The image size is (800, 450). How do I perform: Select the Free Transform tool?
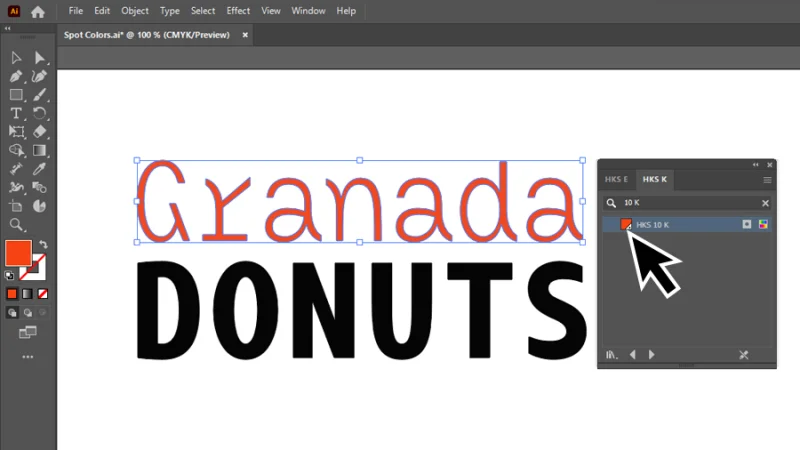pos(16,132)
